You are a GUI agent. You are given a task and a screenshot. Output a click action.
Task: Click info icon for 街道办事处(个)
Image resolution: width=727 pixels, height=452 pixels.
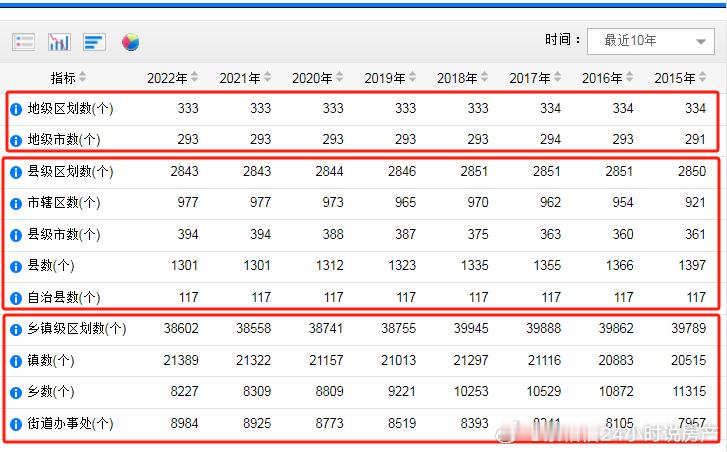16,424
